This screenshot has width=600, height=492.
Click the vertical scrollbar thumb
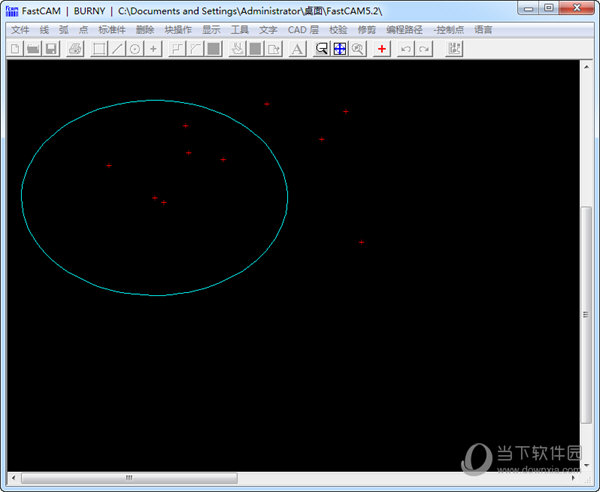[x=586, y=312]
